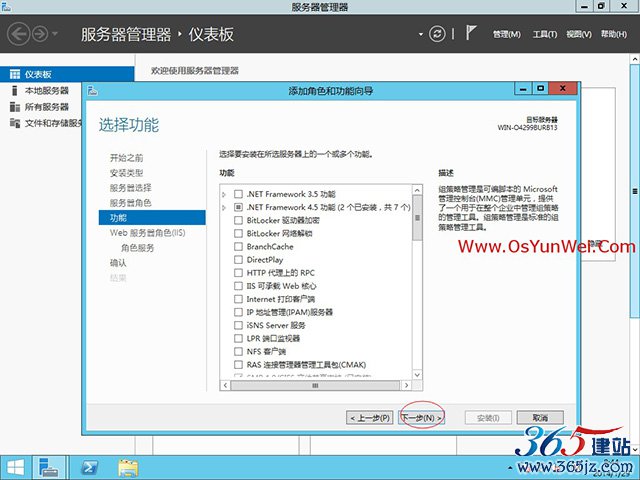Go to 确认 wizard step
Screen dimensions: 640x480
coord(118,263)
